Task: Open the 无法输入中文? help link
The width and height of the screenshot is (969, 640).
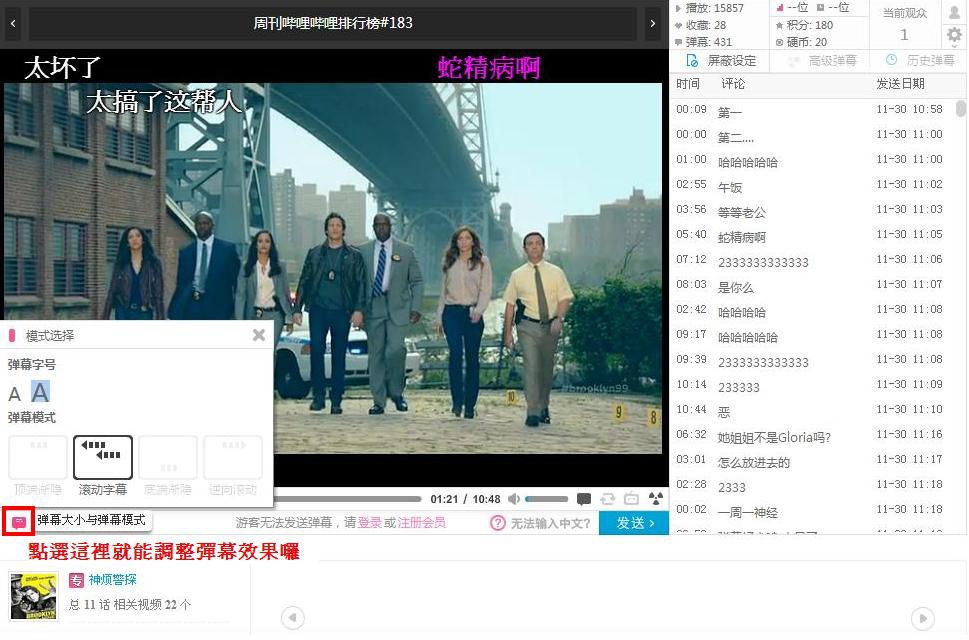Action: (x=550, y=523)
